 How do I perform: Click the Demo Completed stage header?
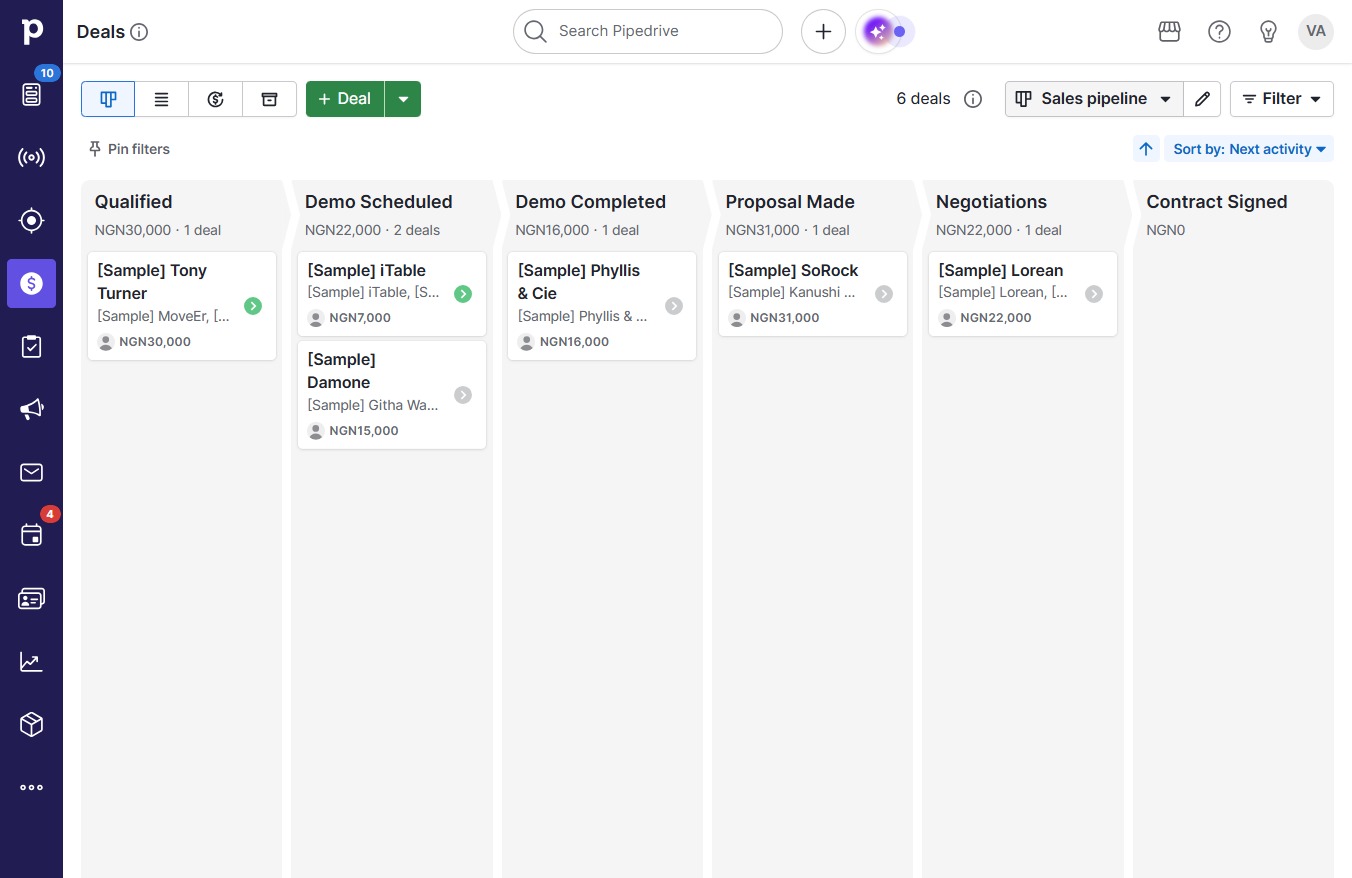coord(591,202)
